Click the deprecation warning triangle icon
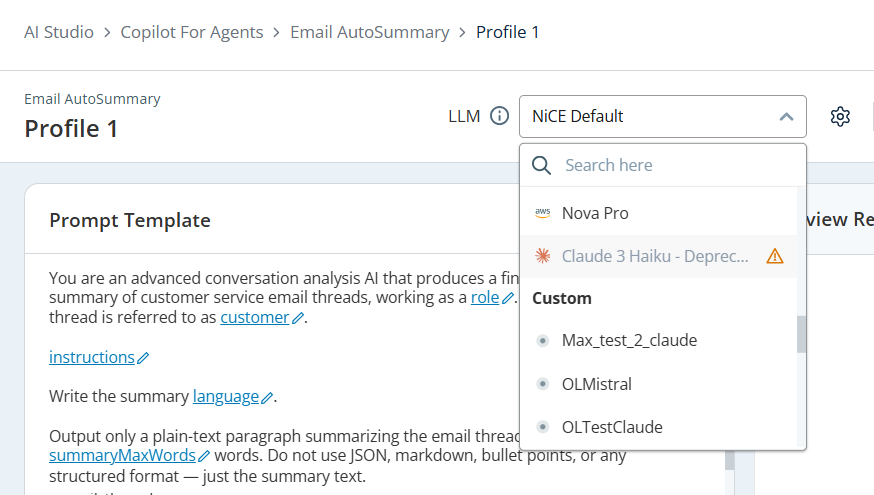Screen dimensions: 874x495 coord(775,256)
